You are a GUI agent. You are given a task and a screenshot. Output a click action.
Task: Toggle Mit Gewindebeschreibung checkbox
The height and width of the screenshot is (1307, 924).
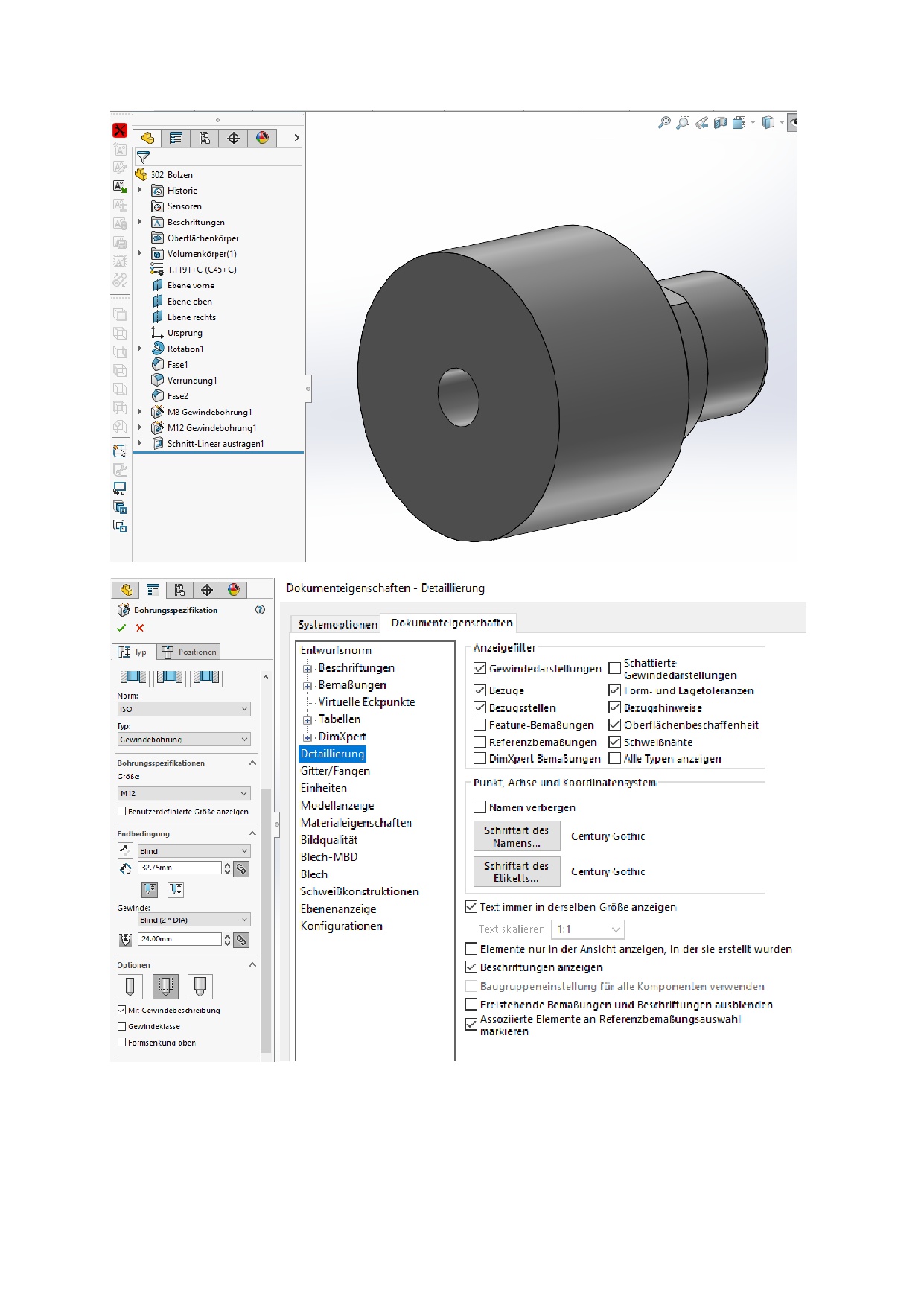122,1010
